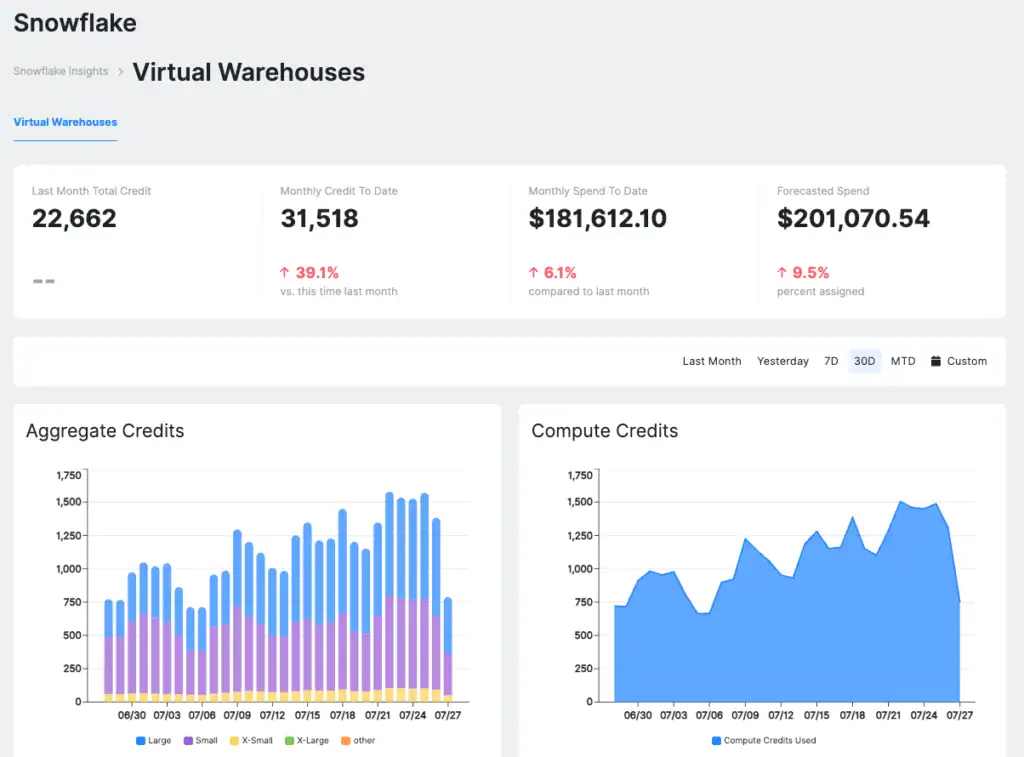Click the Virtual Warehouses page heading
Image resolution: width=1024 pixels, height=757 pixels.
coord(249,72)
